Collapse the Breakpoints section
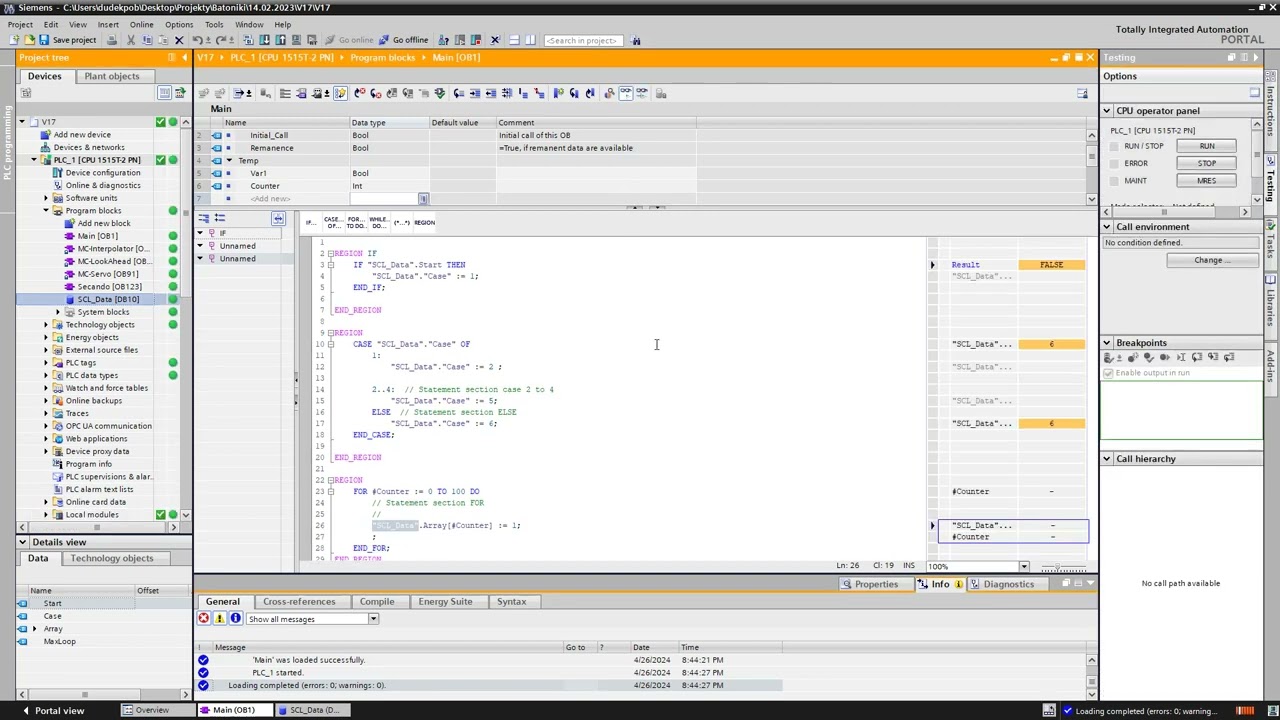This screenshot has width=1280, height=720. (1107, 343)
